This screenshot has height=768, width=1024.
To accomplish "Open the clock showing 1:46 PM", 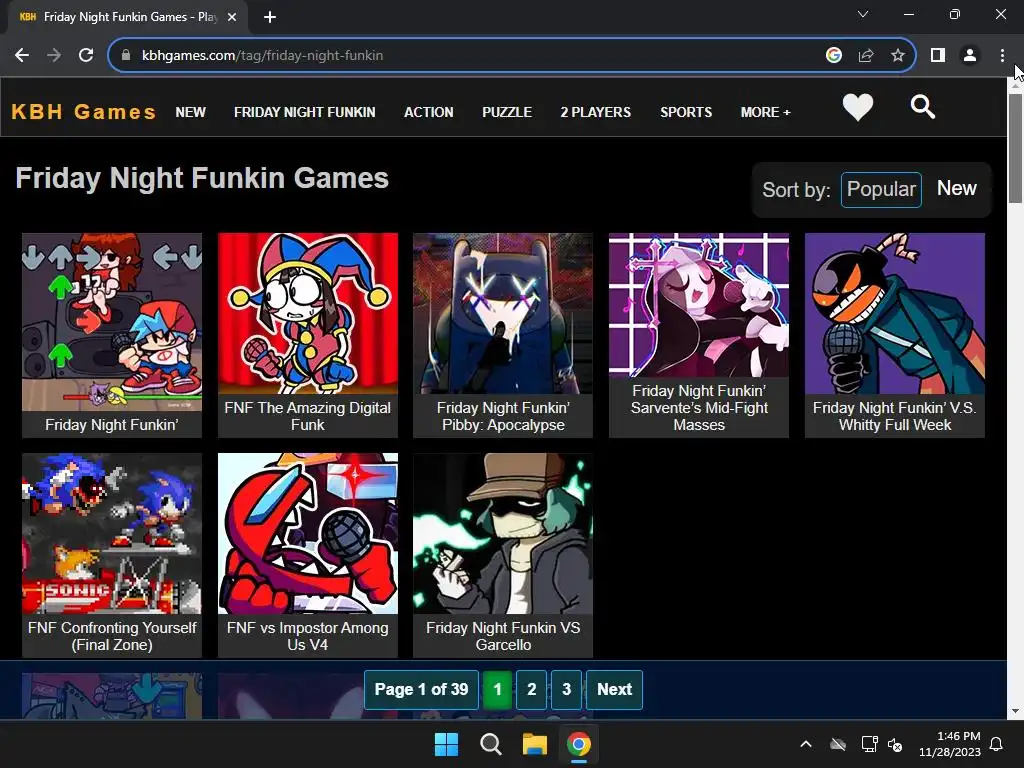I will [950, 744].
